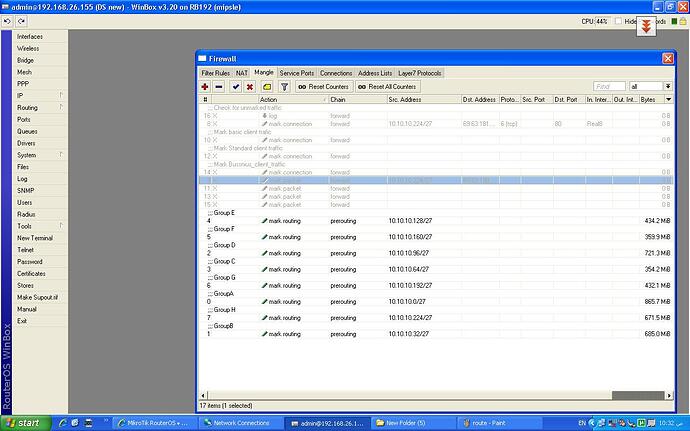Click the Undo arrow in WinBox toolbar

click(x=7, y=21)
